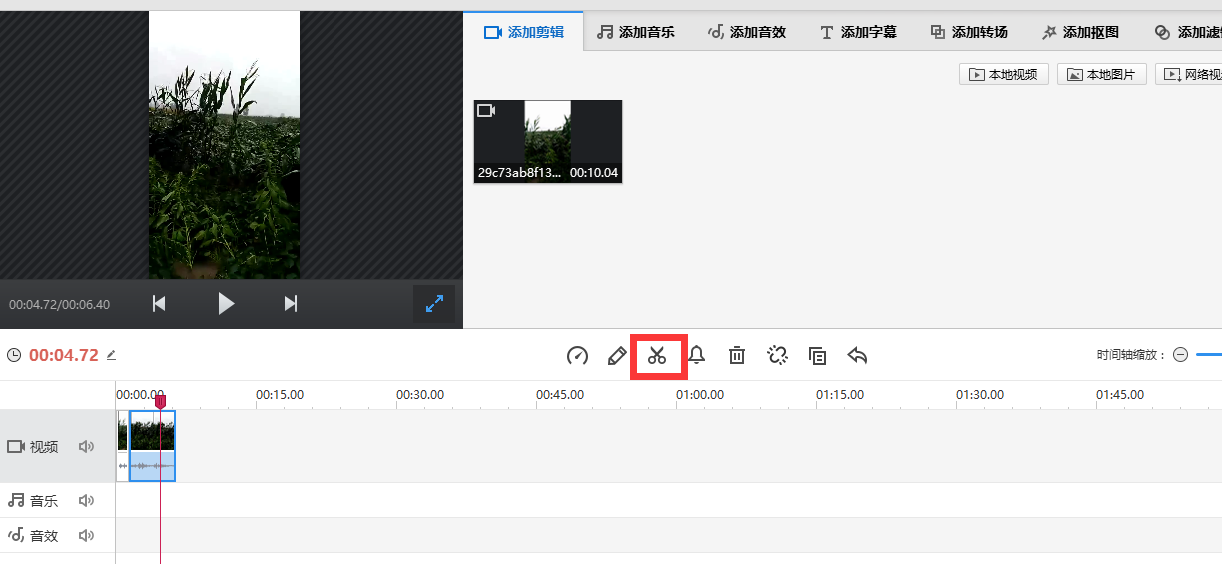Edit current time with small pencil icon
1222x564 pixels.
click(111, 355)
